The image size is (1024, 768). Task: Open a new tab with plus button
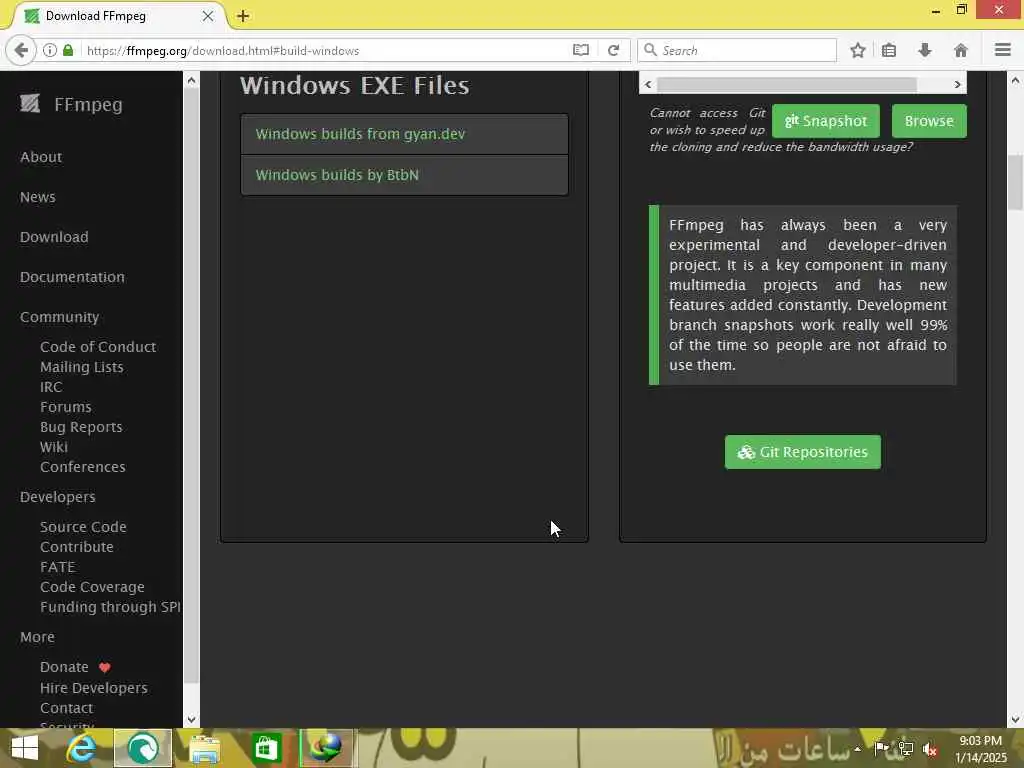pyautogui.click(x=243, y=16)
